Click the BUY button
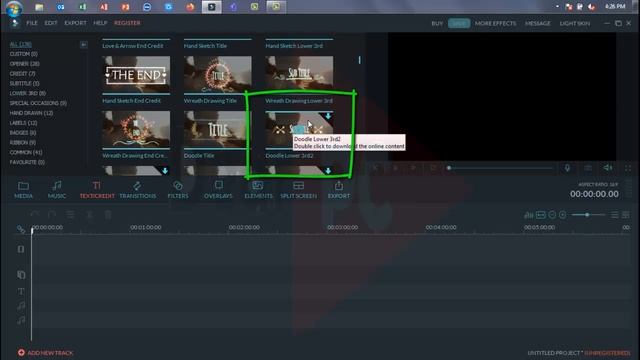The height and width of the screenshot is (360, 640). (437, 24)
